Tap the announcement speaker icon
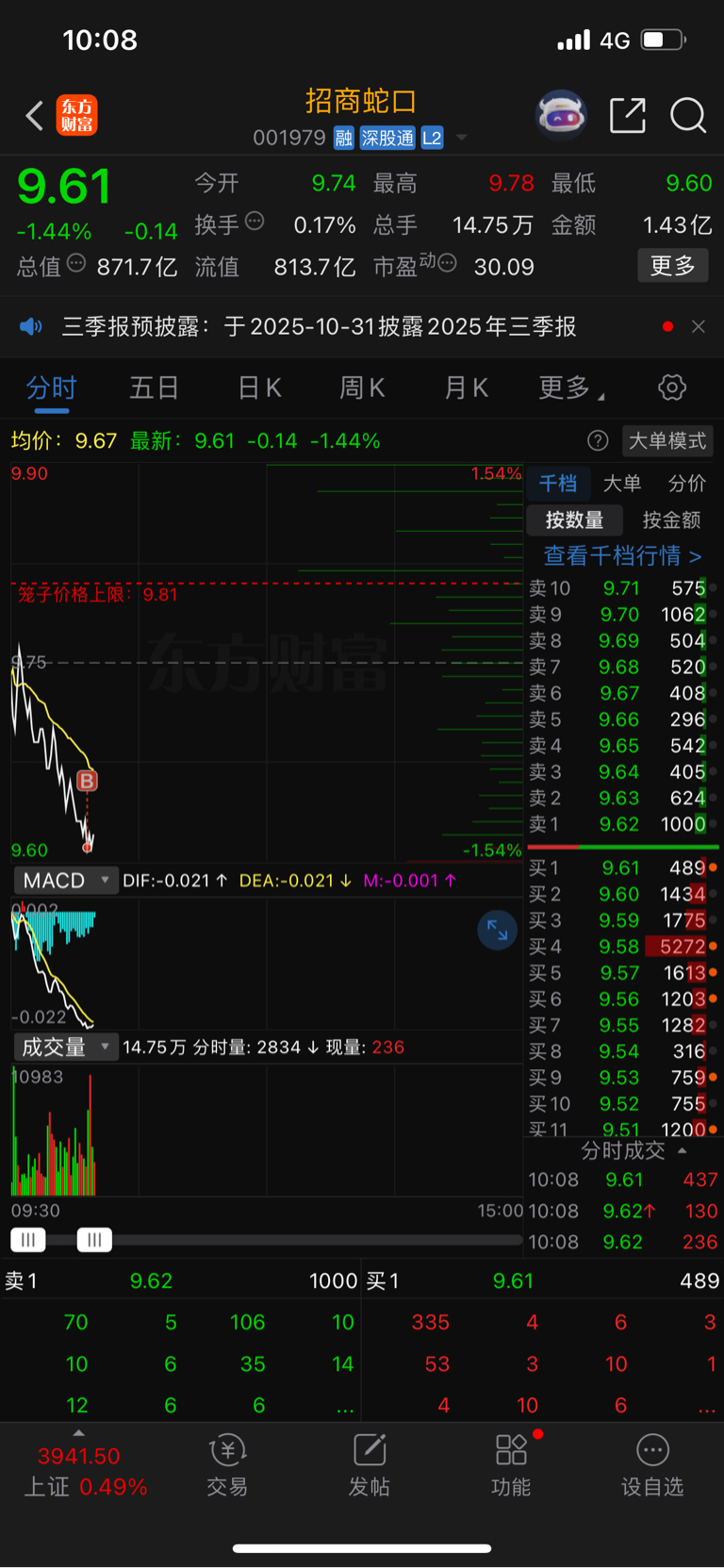 [x=31, y=326]
